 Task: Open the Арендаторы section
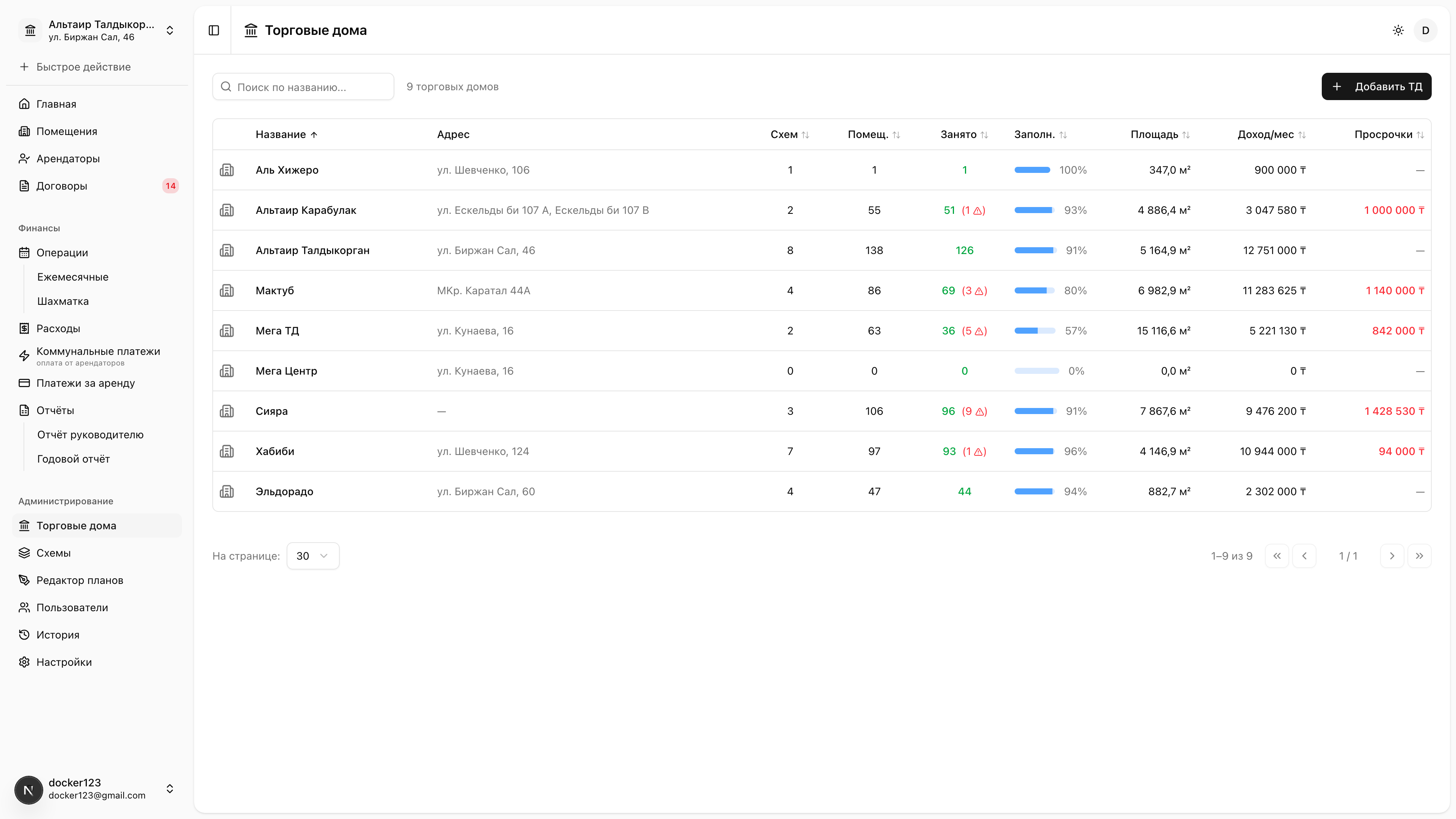97,159
